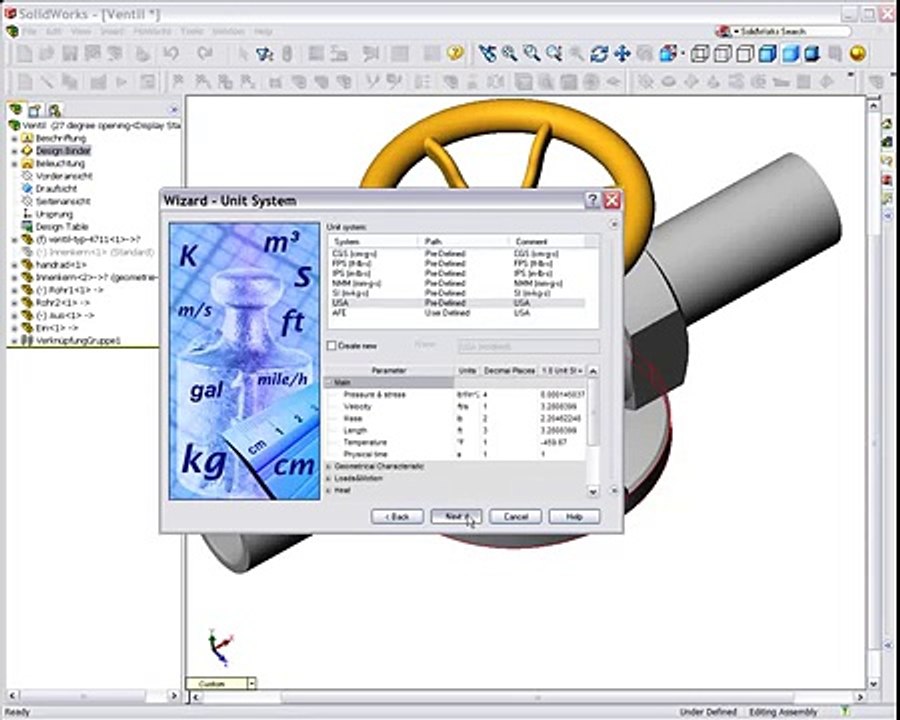Viewport: 900px width, 720px height.
Task: Expand the Heat parameter group
Action: pos(329,490)
